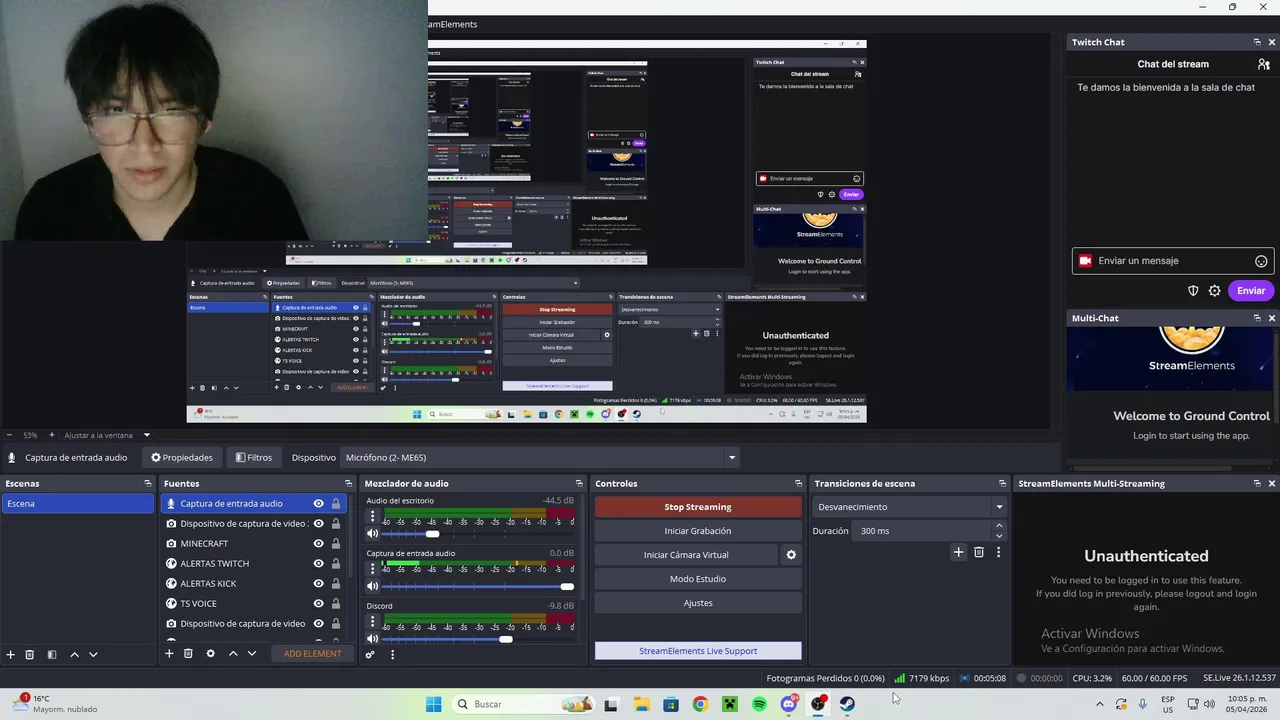The image size is (1280, 720).
Task: Toggle lock on TS VOICE source
Action: tap(336, 604)
